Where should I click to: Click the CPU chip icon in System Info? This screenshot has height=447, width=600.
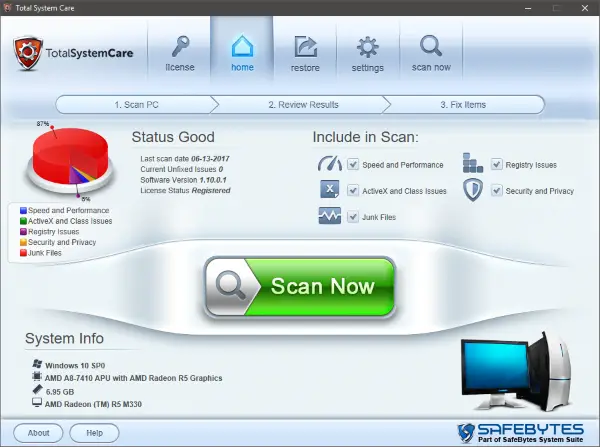coord(37,377)
